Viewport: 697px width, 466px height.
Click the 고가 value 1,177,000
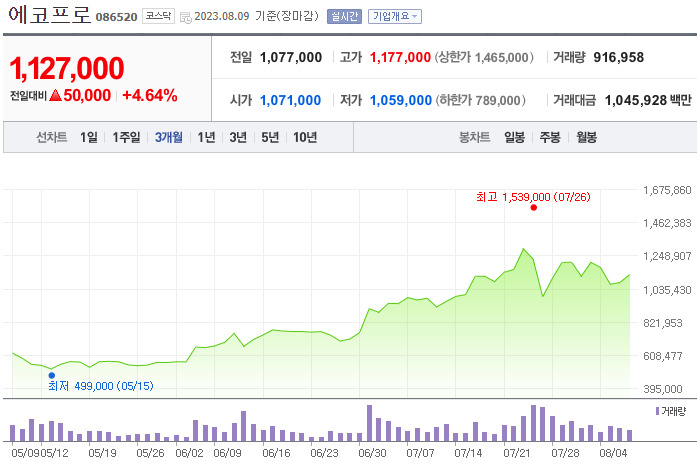coord(400,57)
